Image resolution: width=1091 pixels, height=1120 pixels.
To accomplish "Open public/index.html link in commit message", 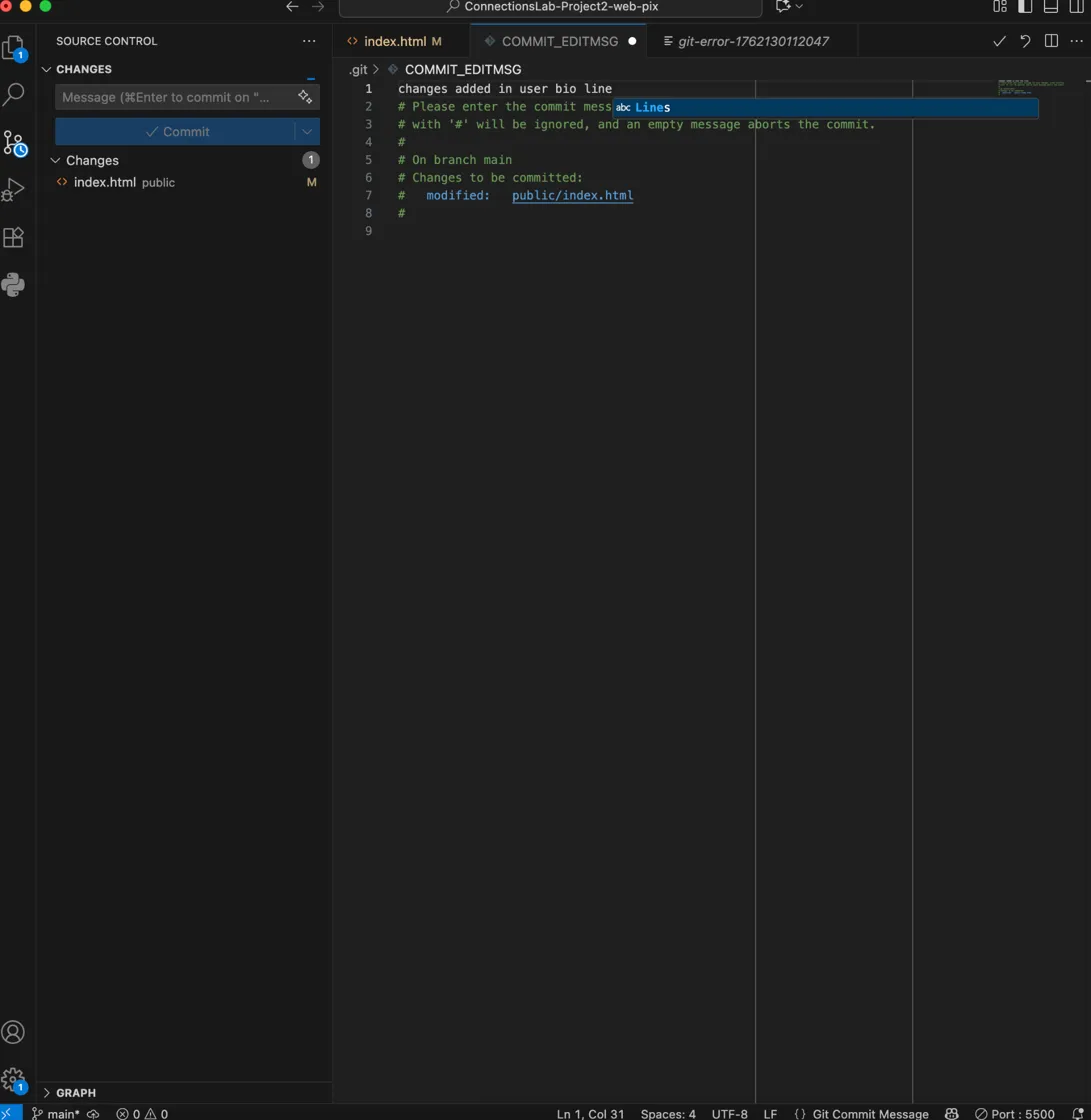I will 572,195.
